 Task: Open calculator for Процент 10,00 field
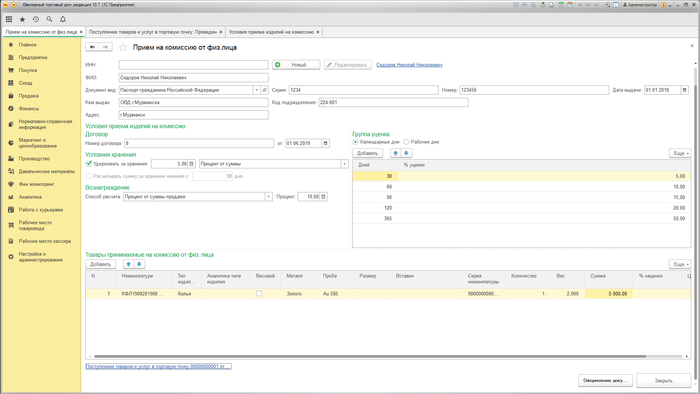[x=323, y=196]
